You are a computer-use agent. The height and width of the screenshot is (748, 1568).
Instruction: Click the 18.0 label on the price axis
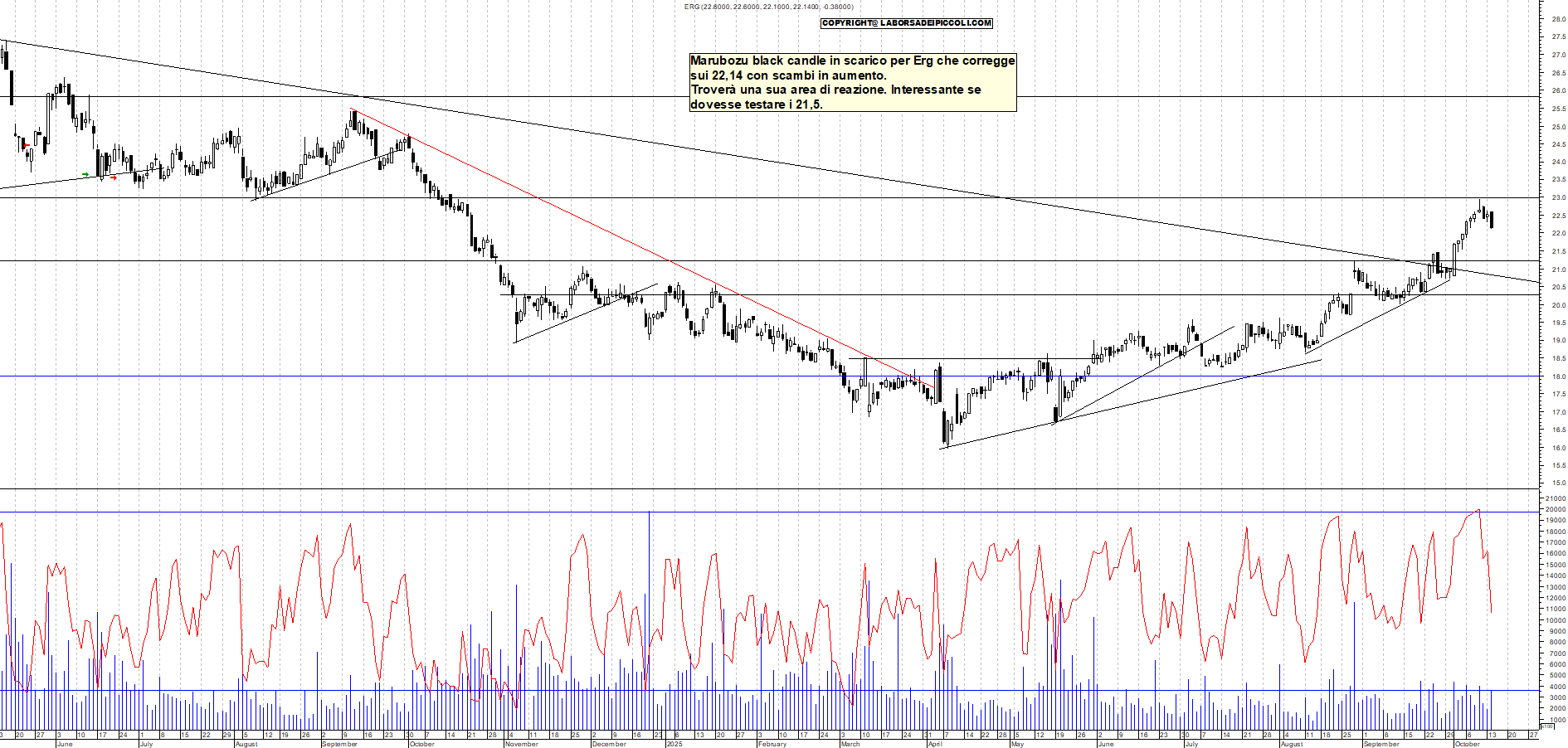point(1558,376)
